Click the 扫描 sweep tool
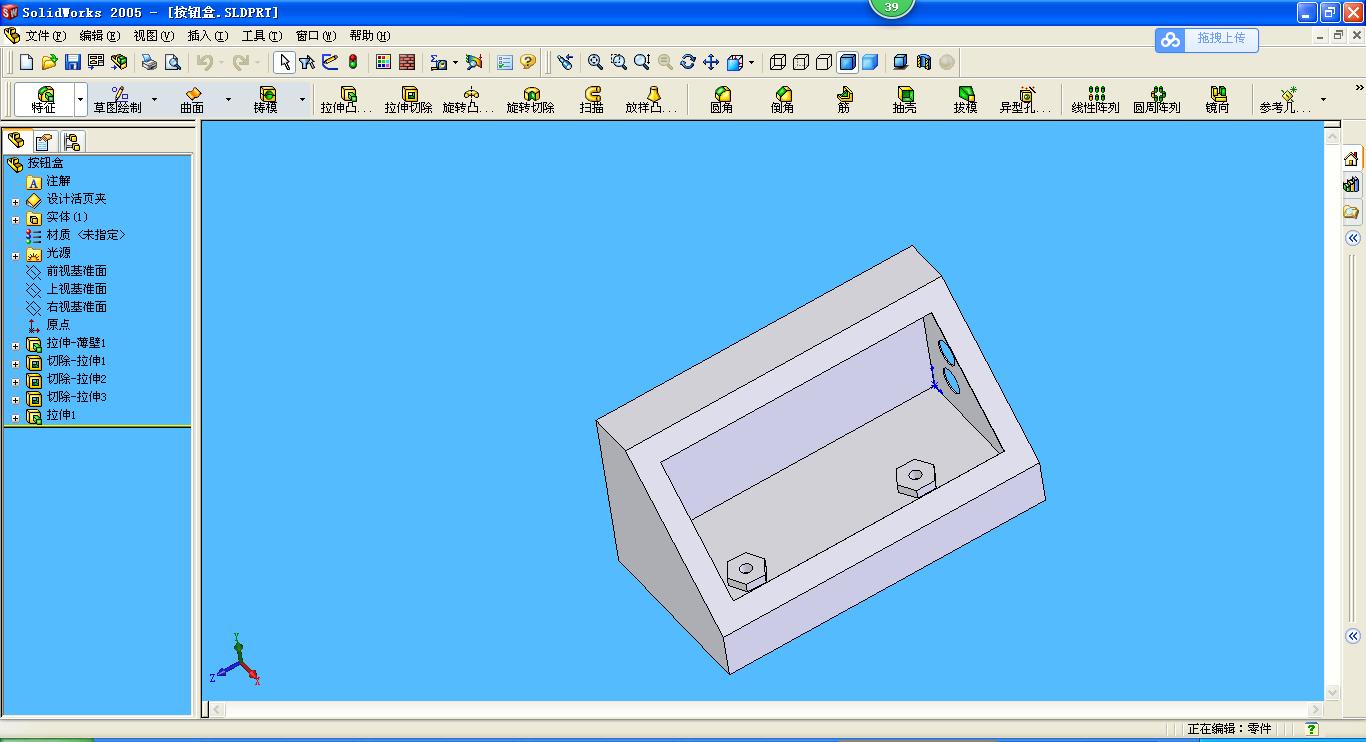 click(591, 99)
